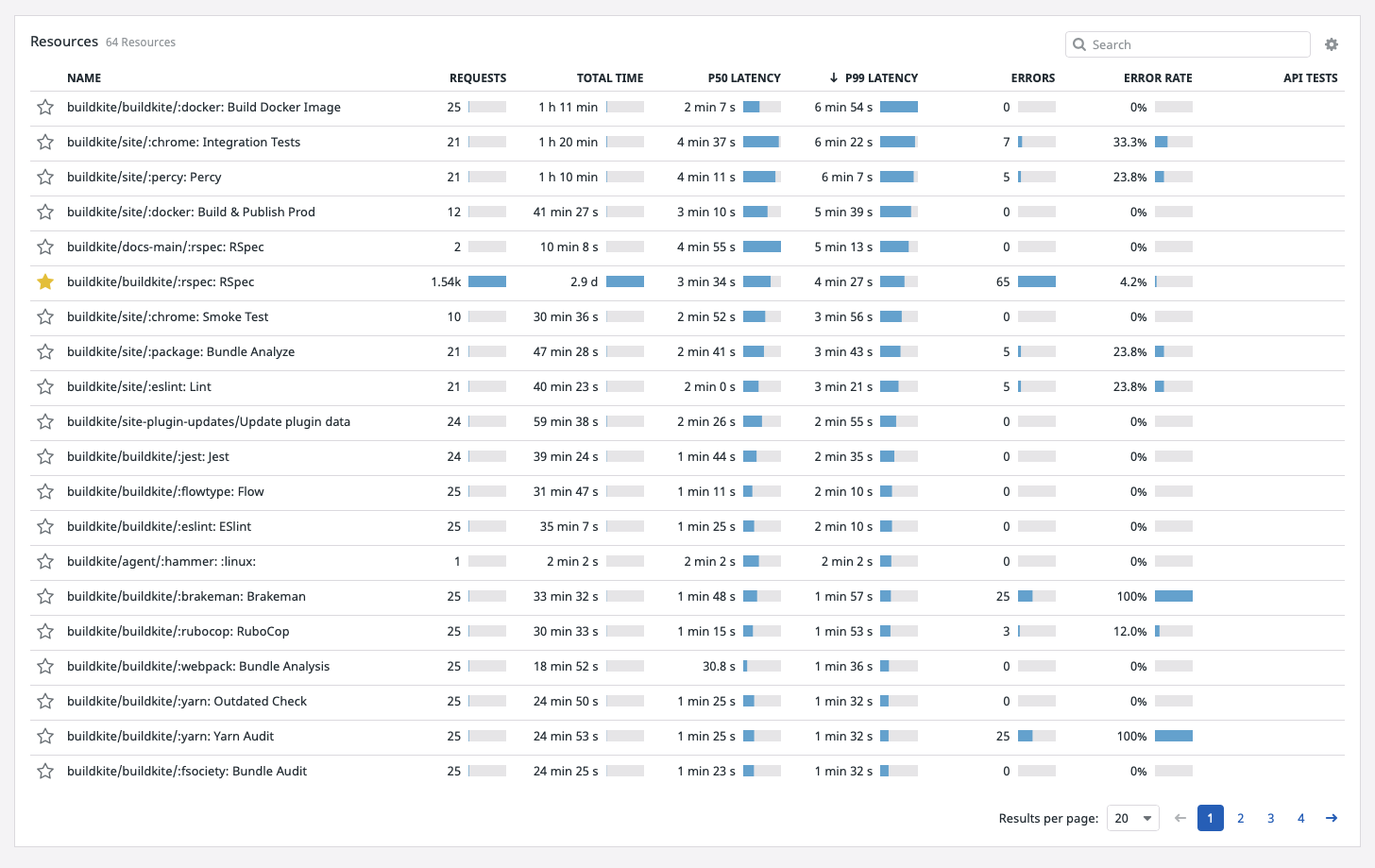
Task: Open the Results per page dropdown
Action: [1132, 818]
